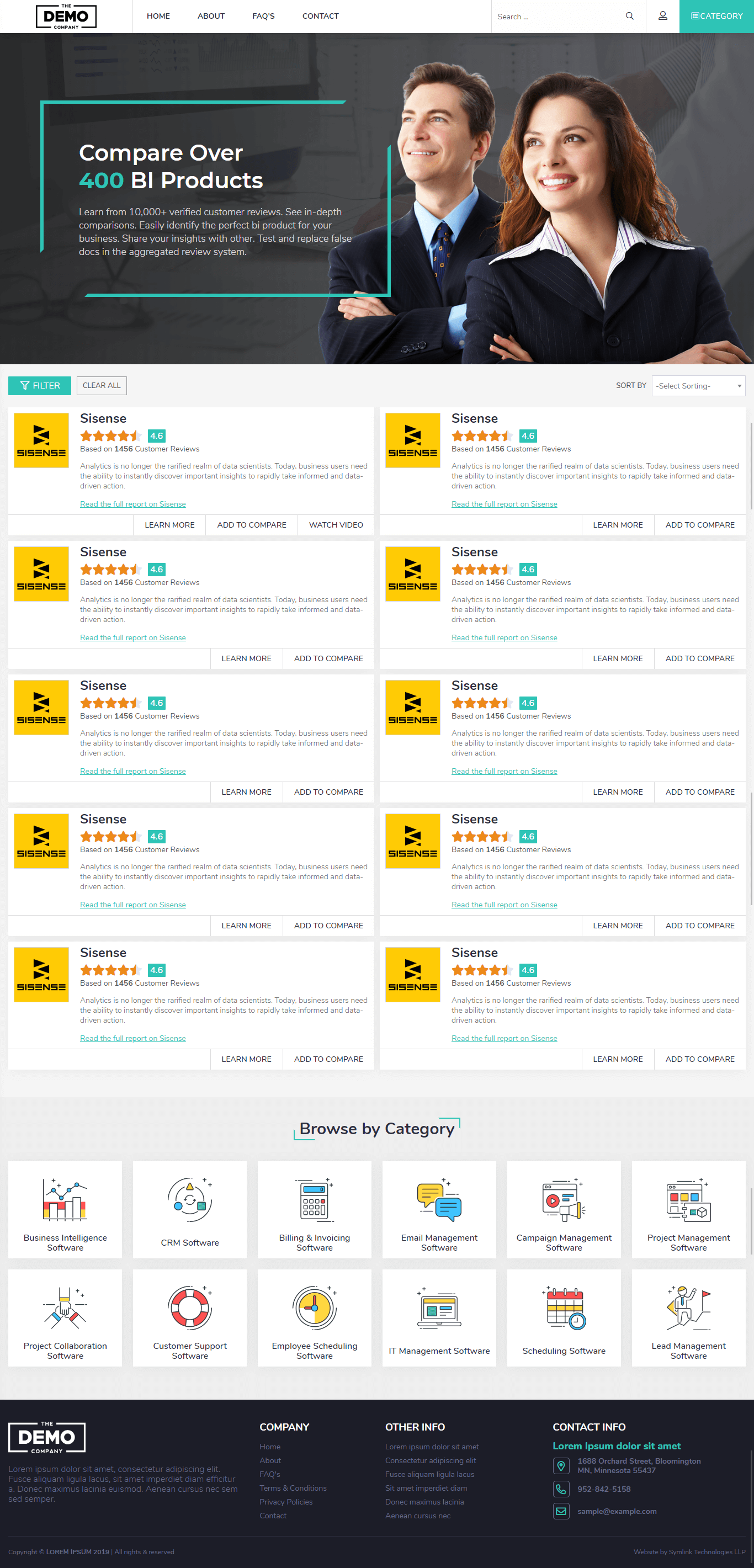The height and width of the screenshot is (1568, 754).
Task: Open footer Privacy Policies link
Action: tap(286, 1502)
